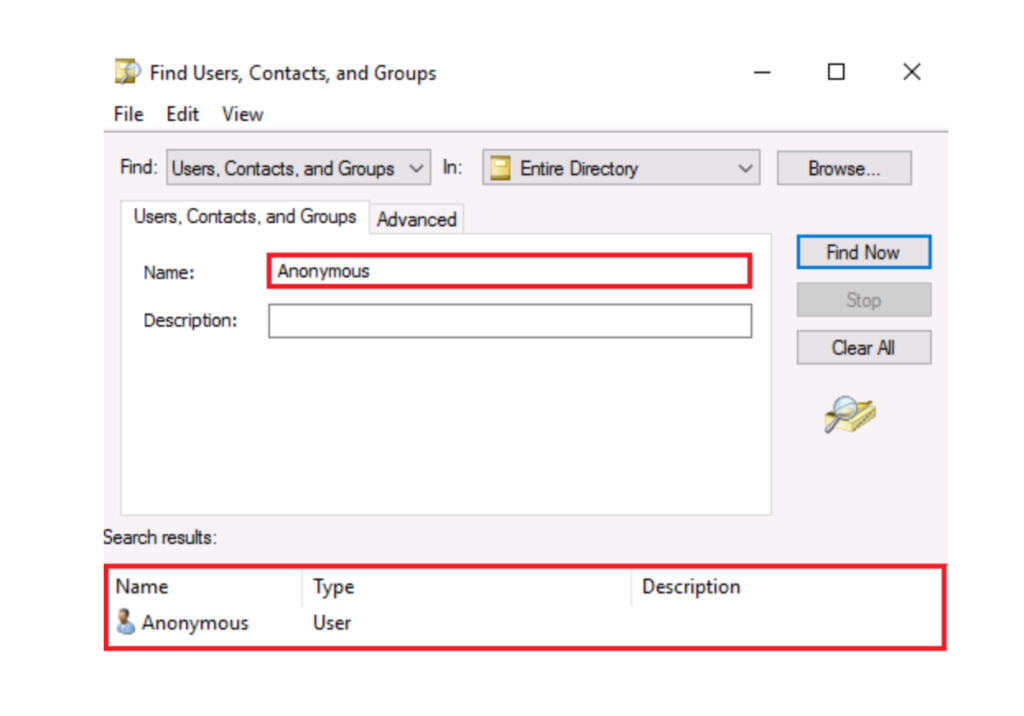The image size is (1024, 716).
Task: Click the Browse... button
Action: pyautogui.click(x=843, y=169)
